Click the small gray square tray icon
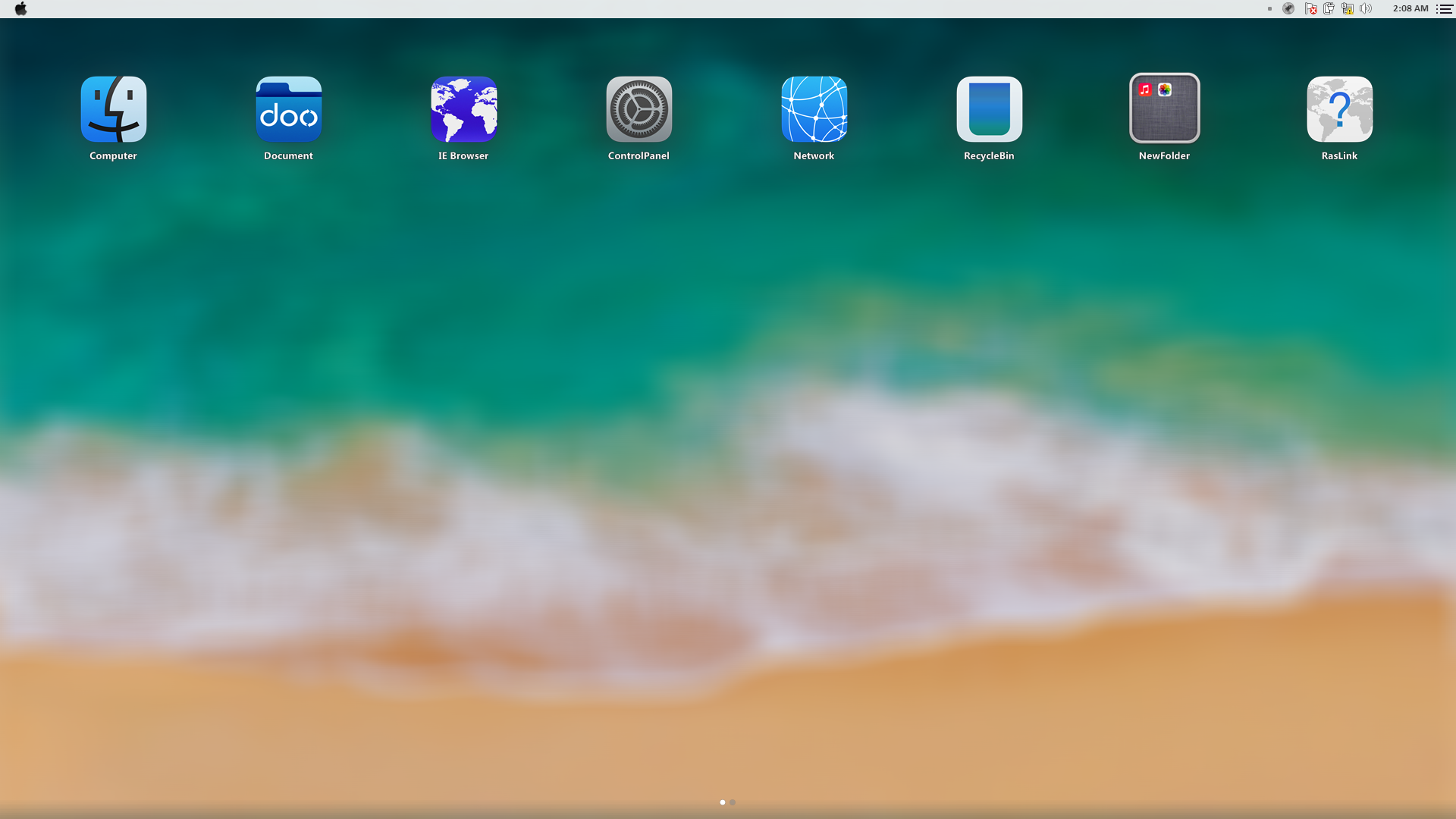This screenshot has width=1456, height=819. [1269, 9]
